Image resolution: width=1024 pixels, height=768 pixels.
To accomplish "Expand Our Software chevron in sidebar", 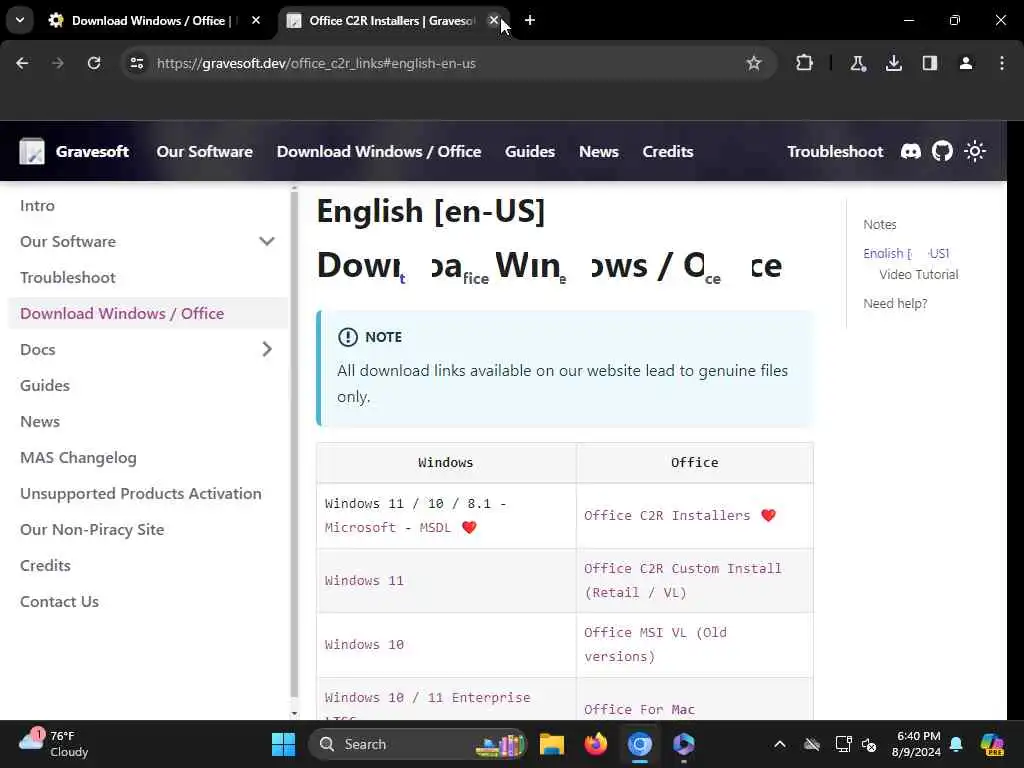I will click(x=266, y=242).
